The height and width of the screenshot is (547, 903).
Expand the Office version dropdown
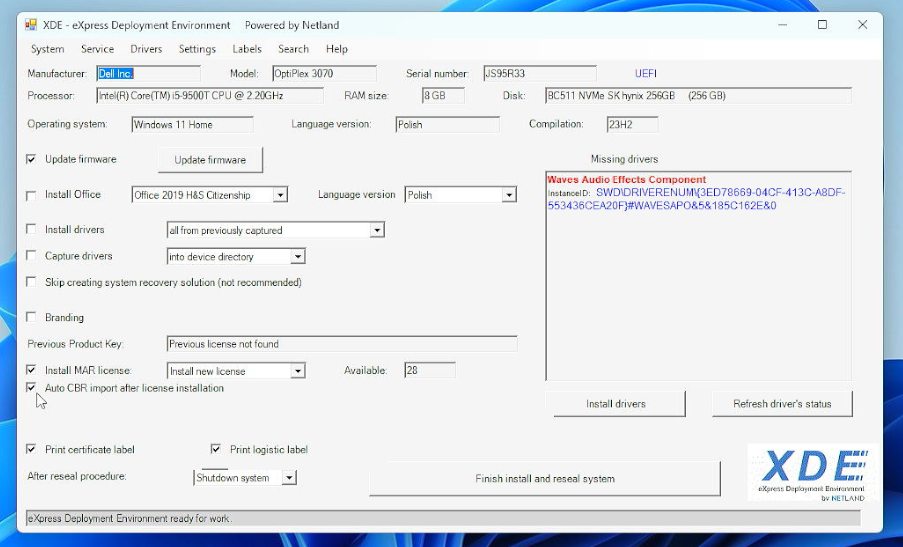[x=280, y=195]
